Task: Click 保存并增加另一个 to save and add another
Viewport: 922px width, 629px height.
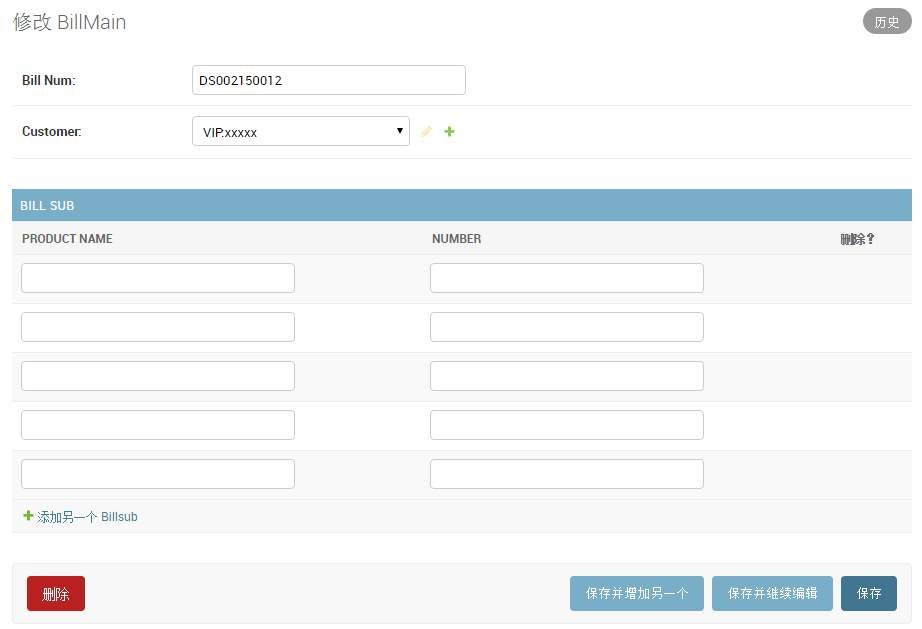Action: coord(637,593)
